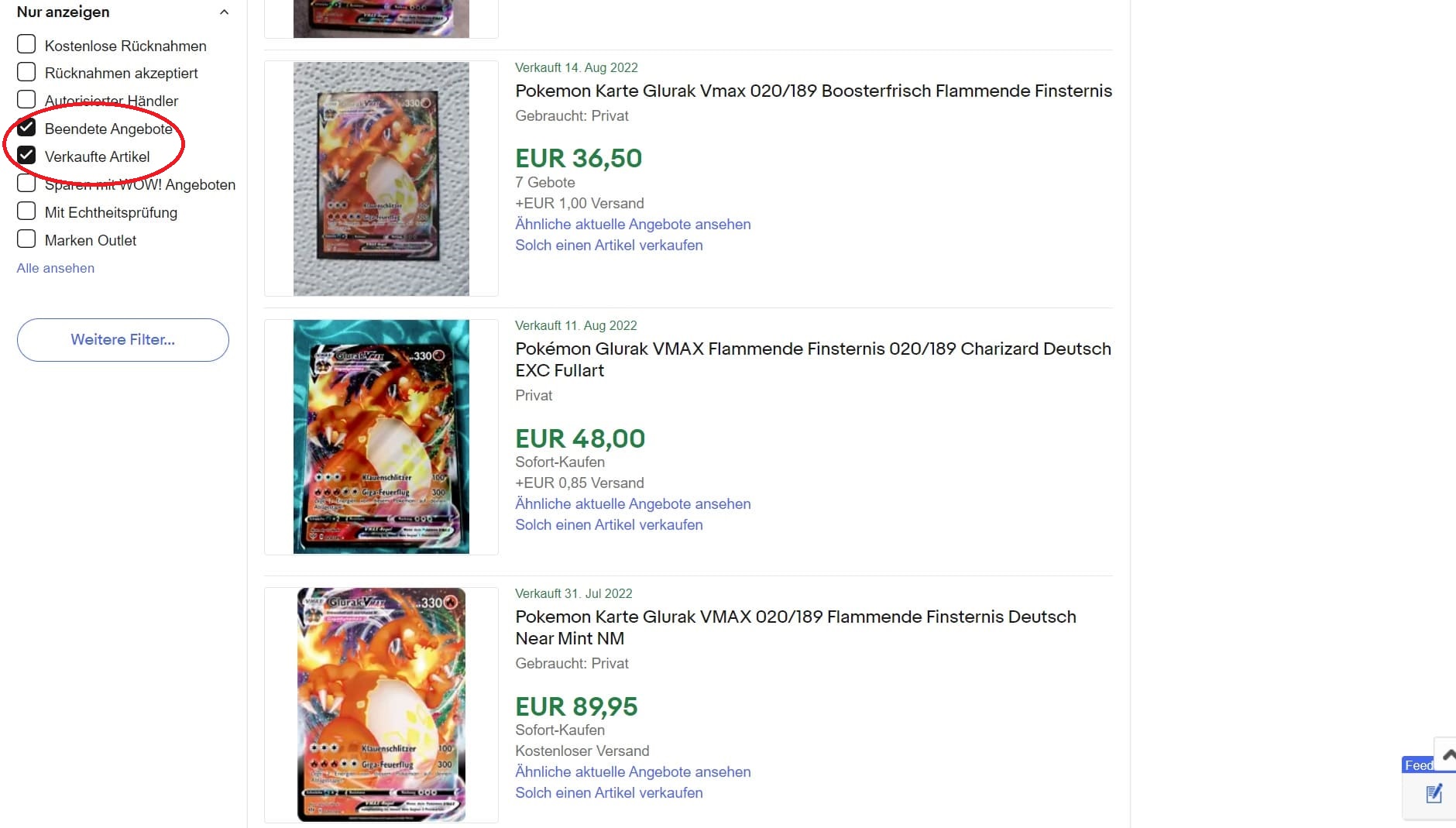Click the scroll-to-top arrow icon
The height and width of the screenshot is (828, 1456).
[1448, 754]
